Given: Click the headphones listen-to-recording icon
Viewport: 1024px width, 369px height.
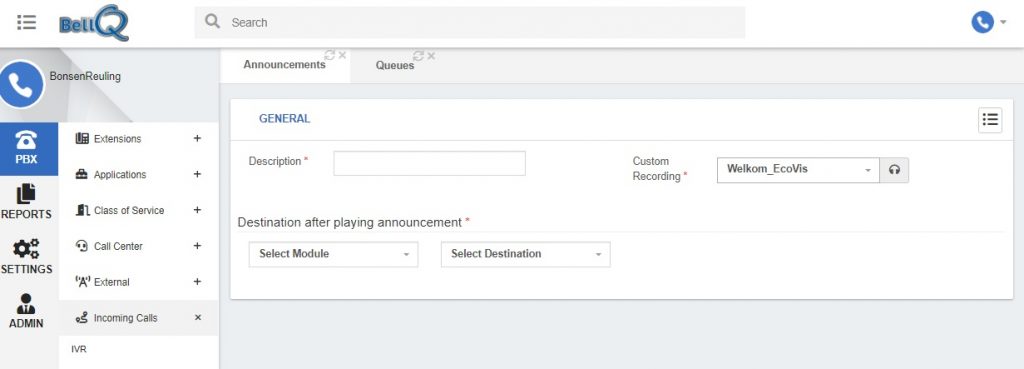Looking at the screenshot, I should [x=894, y=170].
